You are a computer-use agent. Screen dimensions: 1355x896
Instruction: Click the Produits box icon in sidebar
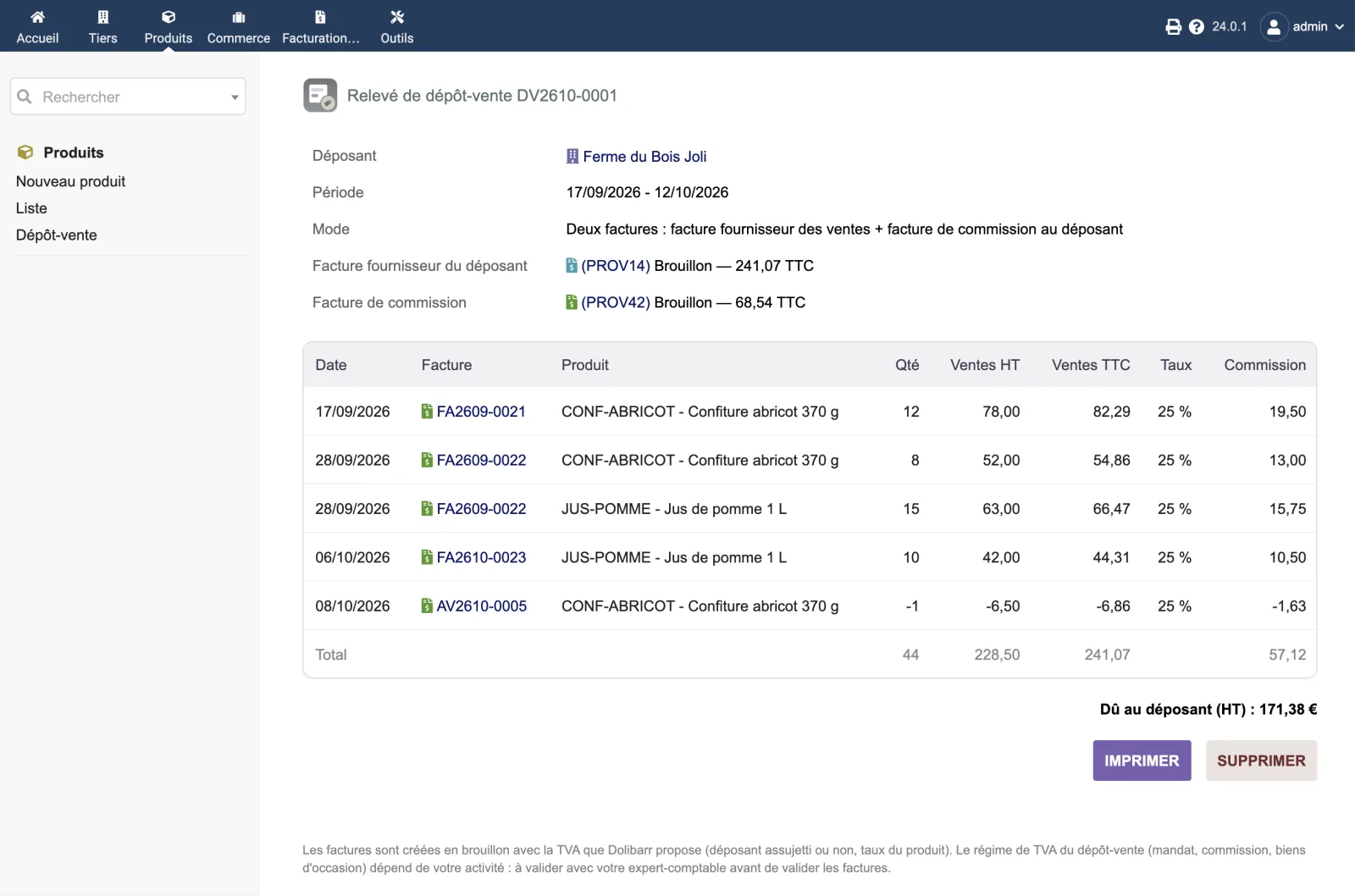[25, 152]
